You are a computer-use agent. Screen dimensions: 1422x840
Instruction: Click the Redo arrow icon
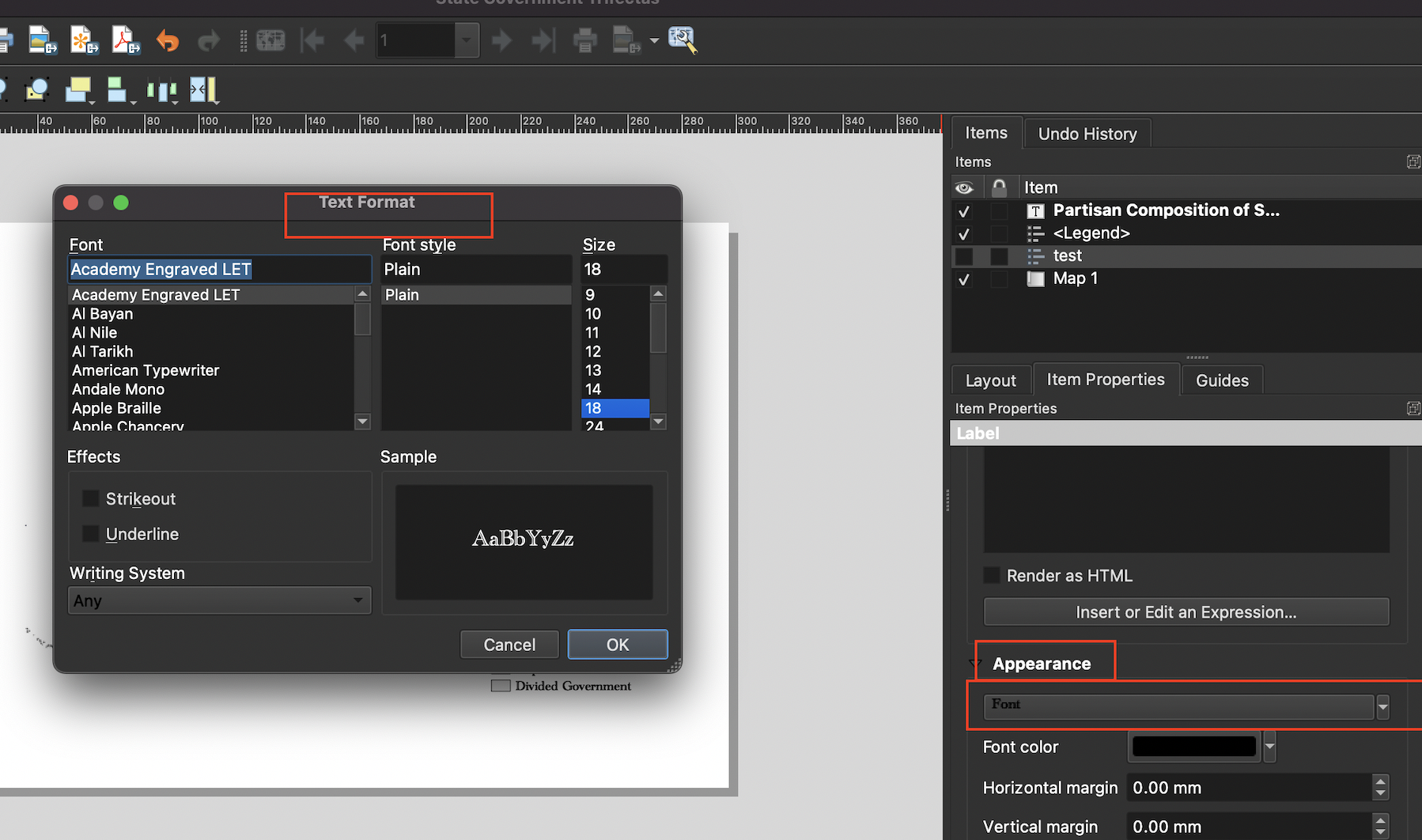click(208, 40)
